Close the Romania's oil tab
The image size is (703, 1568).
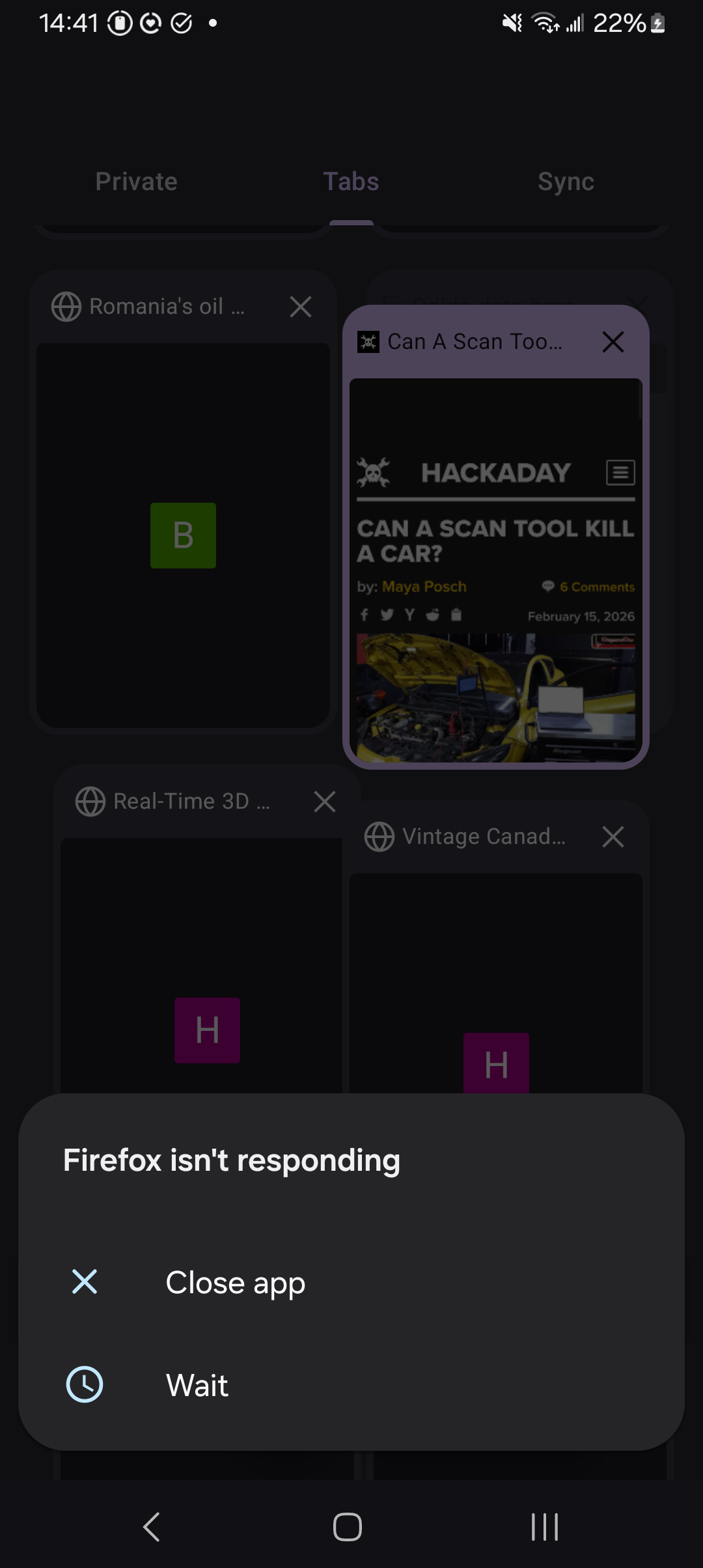tap(301, 306)
